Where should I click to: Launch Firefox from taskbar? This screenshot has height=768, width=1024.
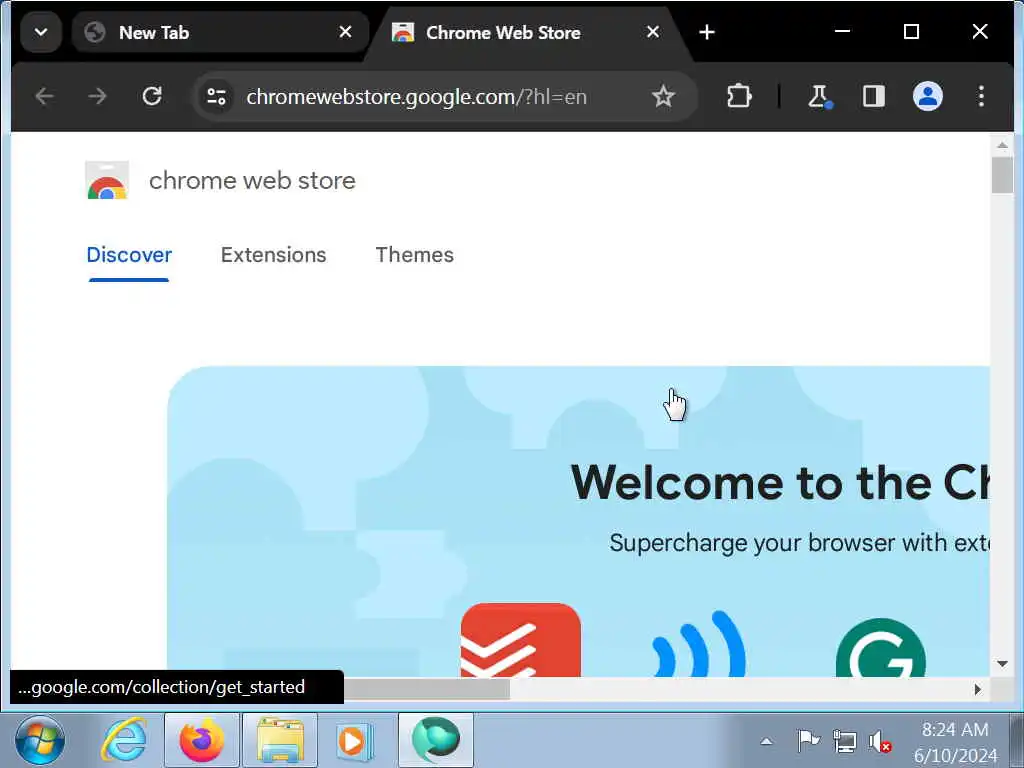(x=201, y=741)
